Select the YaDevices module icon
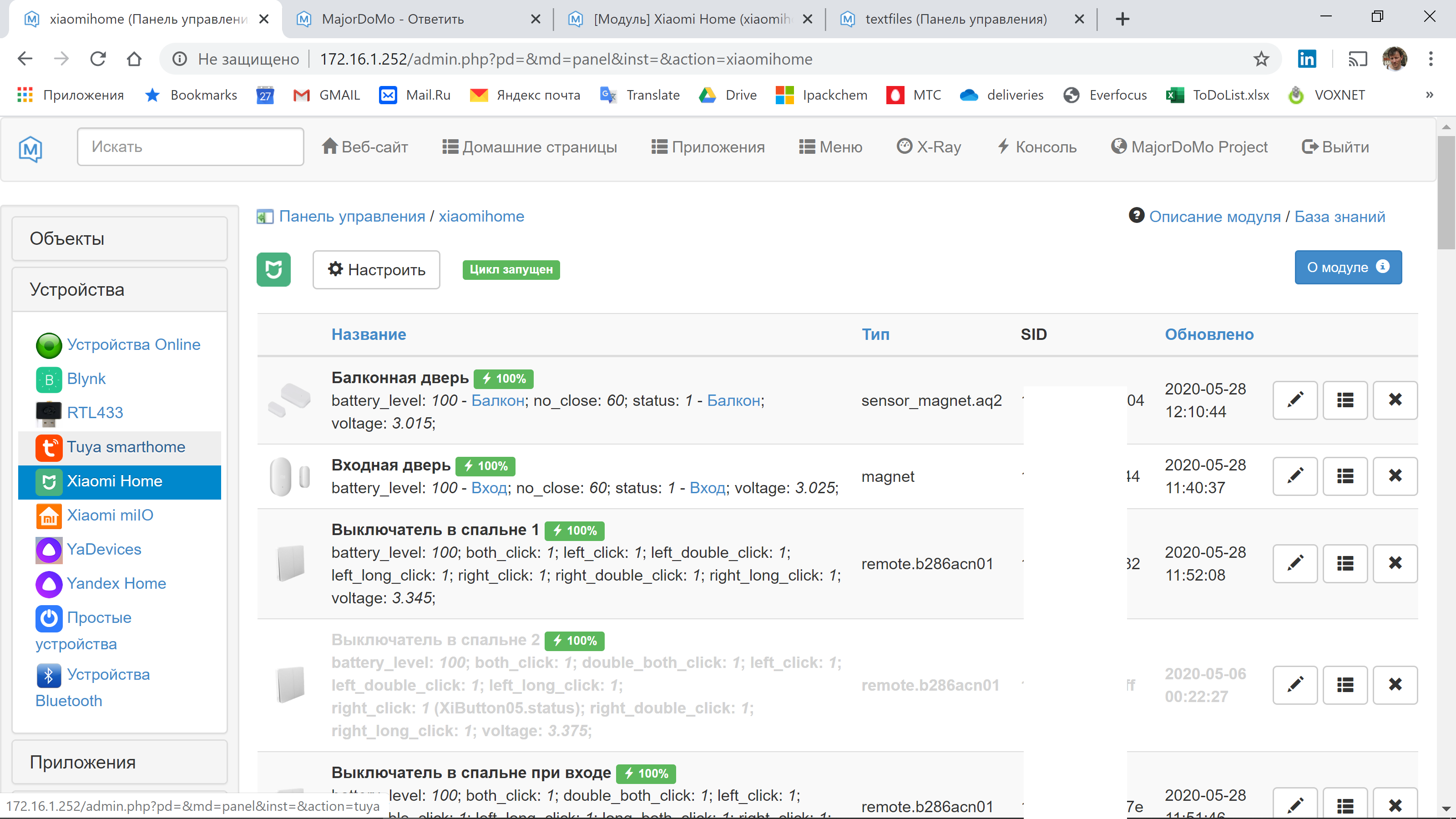 point(49,549)
